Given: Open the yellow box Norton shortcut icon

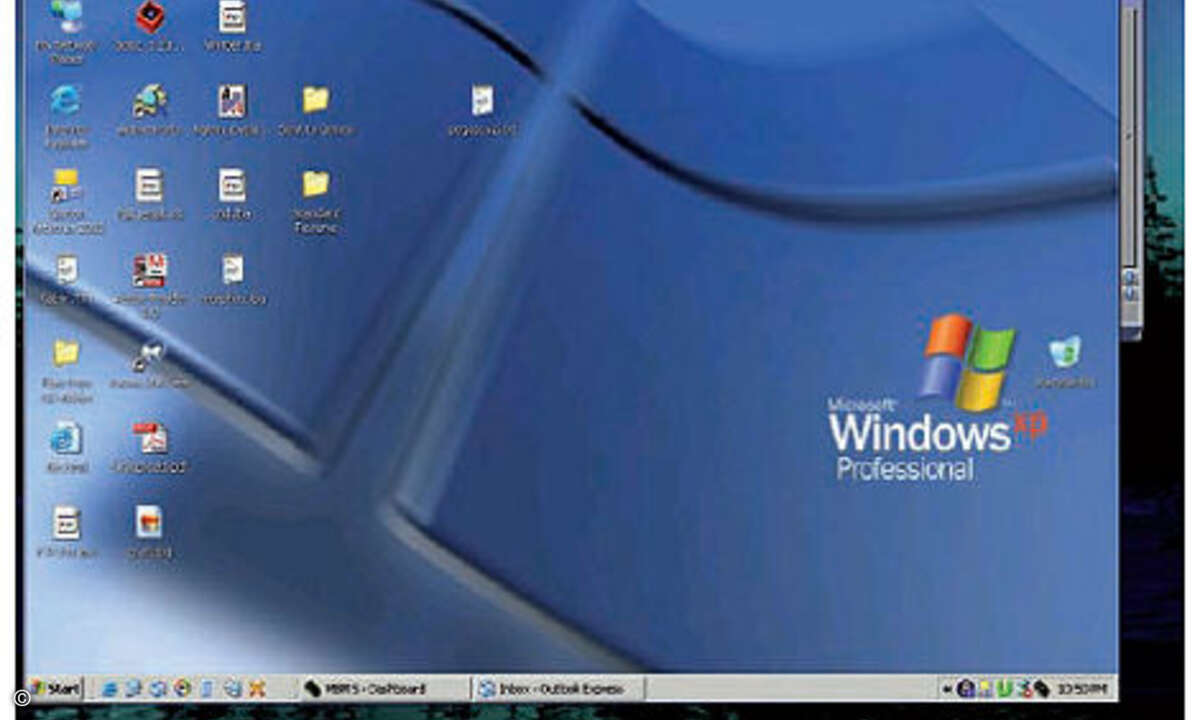Looking at the screenshot, I should 66,185.
